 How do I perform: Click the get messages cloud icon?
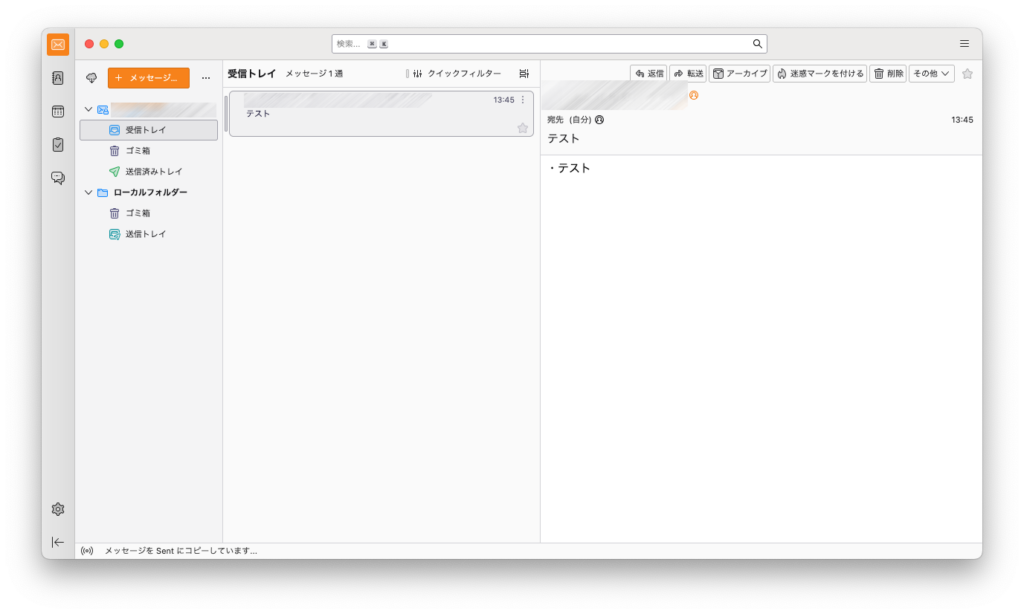(92, 77)
